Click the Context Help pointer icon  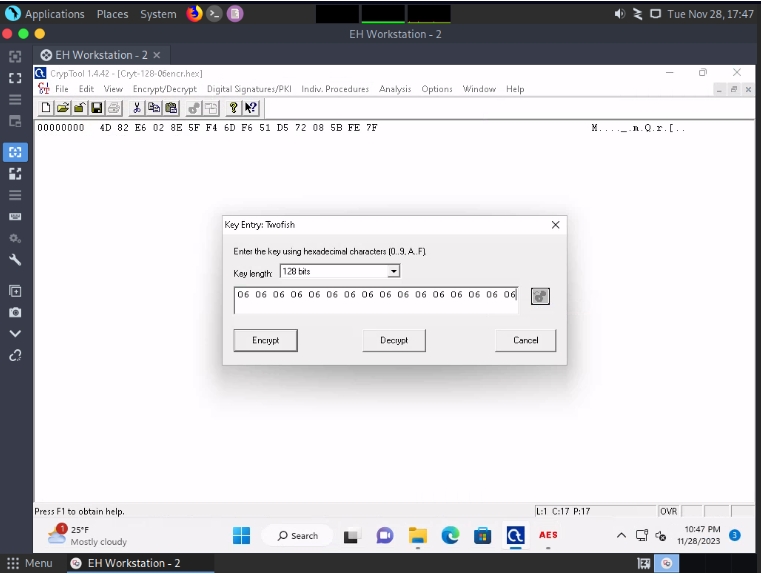(x=250, y=108)
